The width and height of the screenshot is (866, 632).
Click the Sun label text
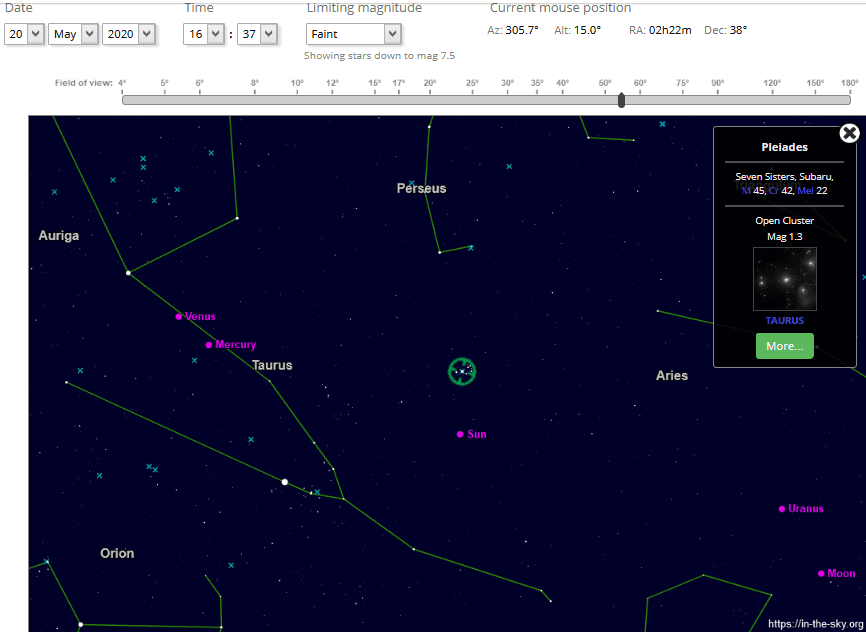[x=477, y=434]
